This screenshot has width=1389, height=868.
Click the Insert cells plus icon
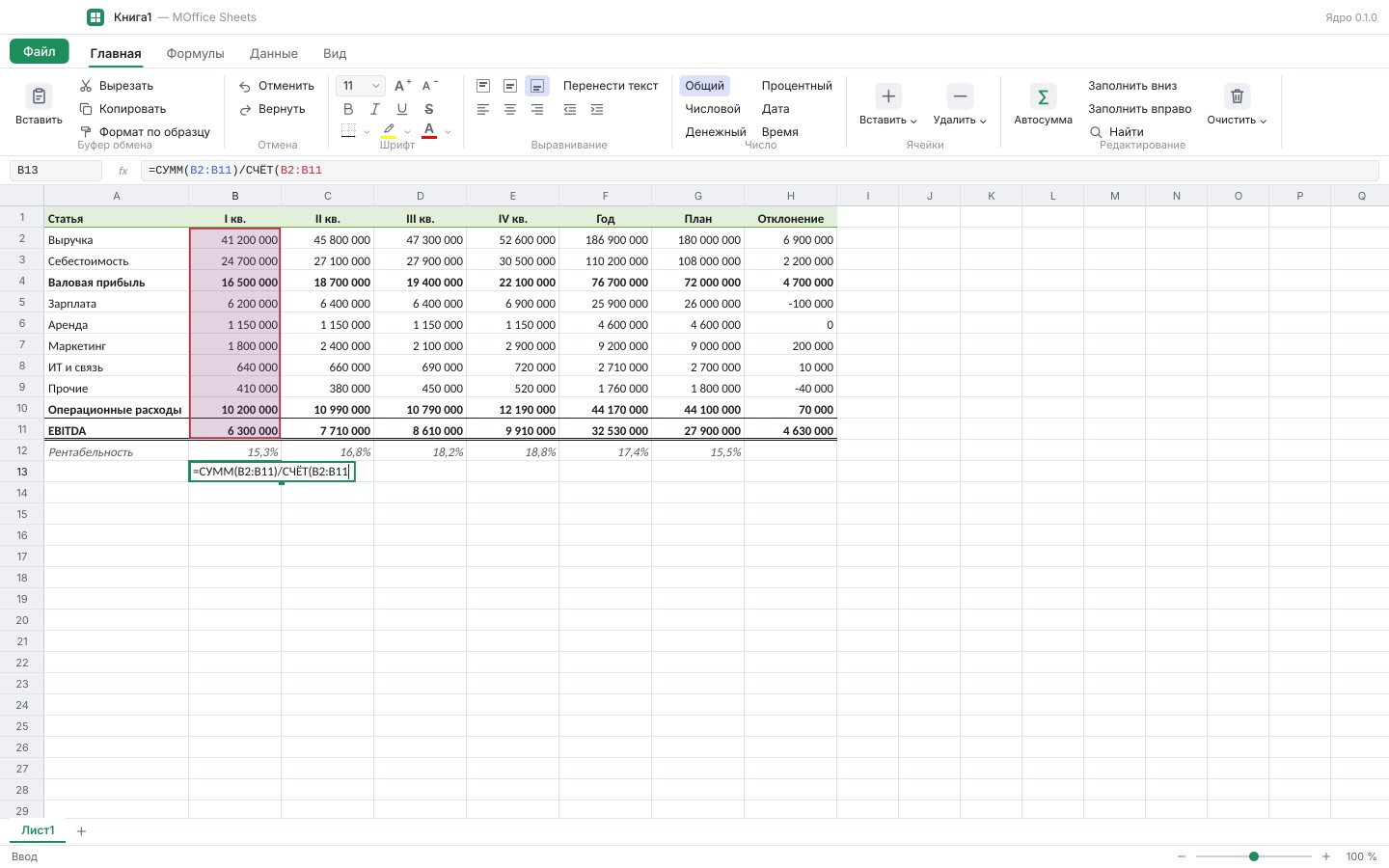click(888, 96)
